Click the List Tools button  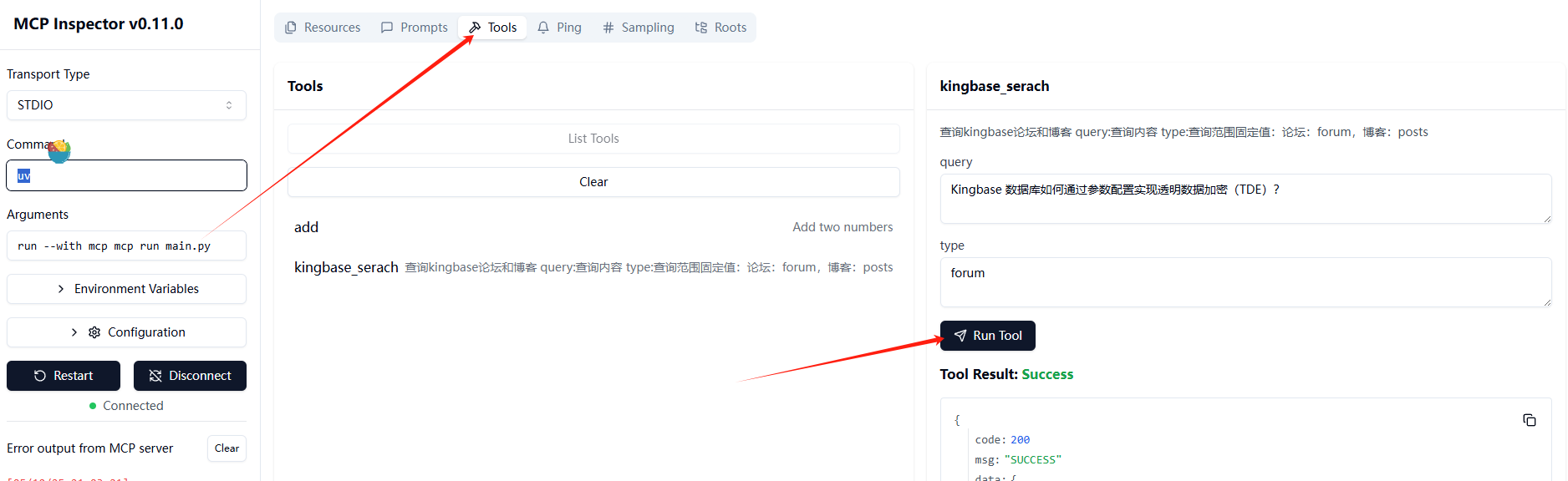[593, 139]
